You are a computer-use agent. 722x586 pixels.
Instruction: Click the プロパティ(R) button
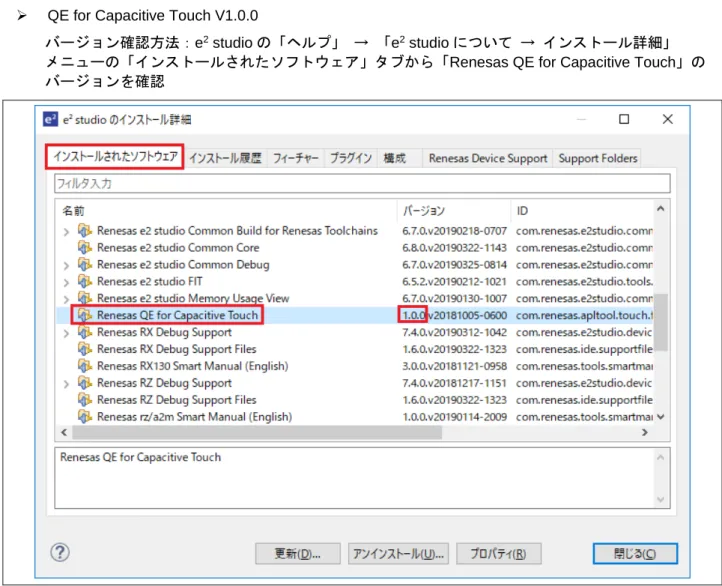pyautogui.click(x=498, y=553)
